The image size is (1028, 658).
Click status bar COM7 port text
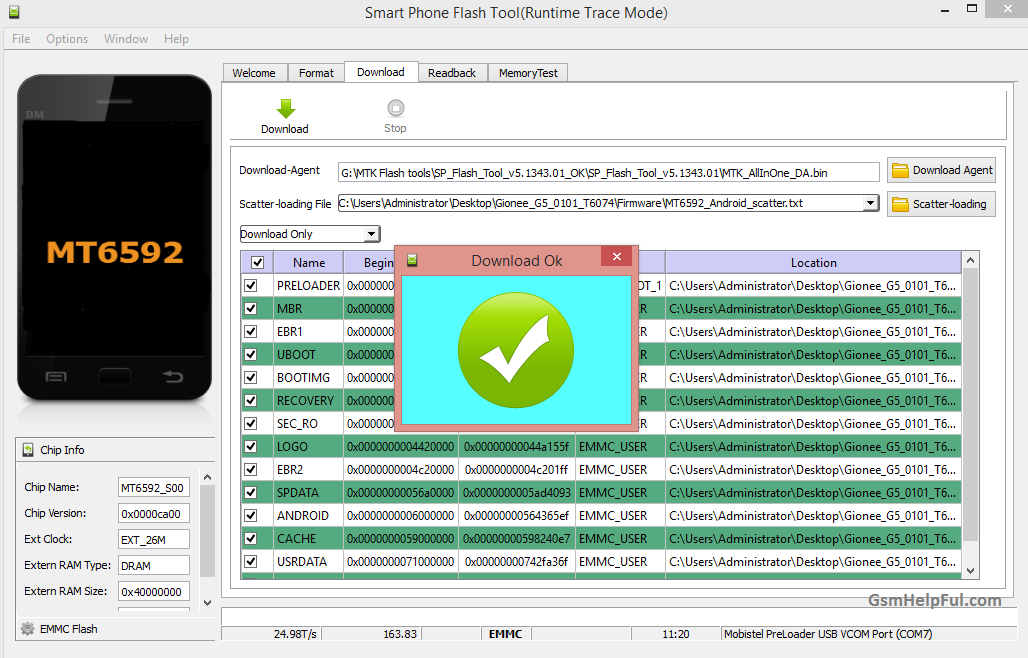tap(827, 634)
